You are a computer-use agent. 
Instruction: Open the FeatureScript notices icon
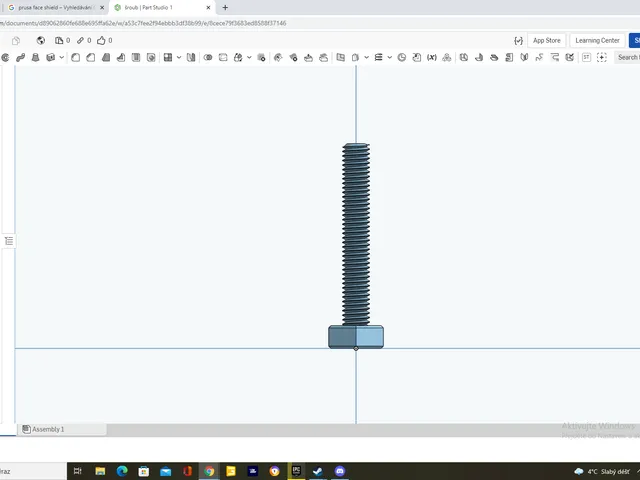(518, 40)
